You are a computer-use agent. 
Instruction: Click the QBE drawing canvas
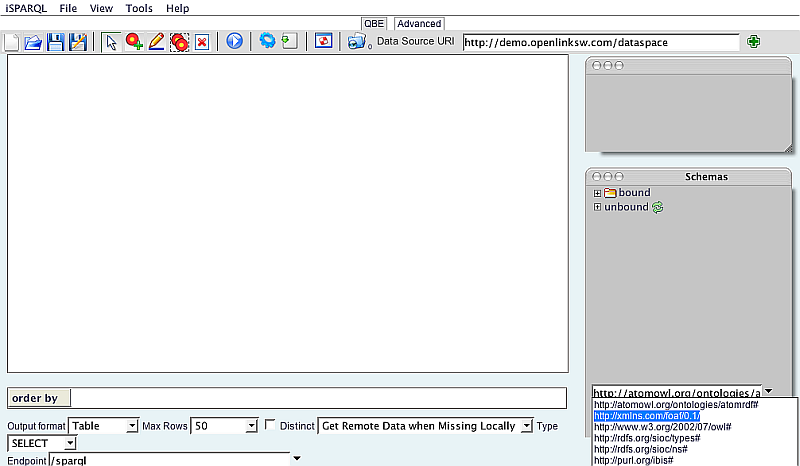[288, 213]
